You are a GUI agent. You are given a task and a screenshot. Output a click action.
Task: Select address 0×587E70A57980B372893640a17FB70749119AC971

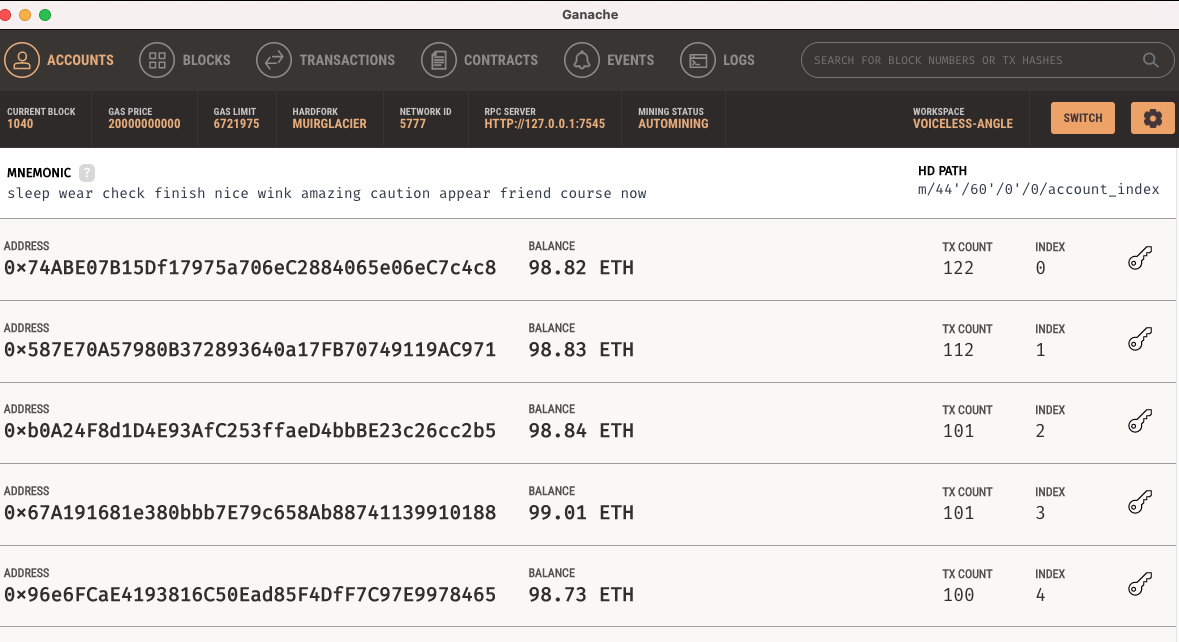click(x=250, y=350)
